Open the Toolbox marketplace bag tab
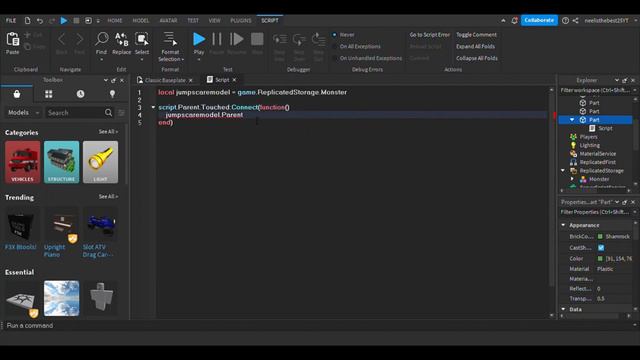The width and height of the screenshot is (640, 360). (x=17, y=94)
